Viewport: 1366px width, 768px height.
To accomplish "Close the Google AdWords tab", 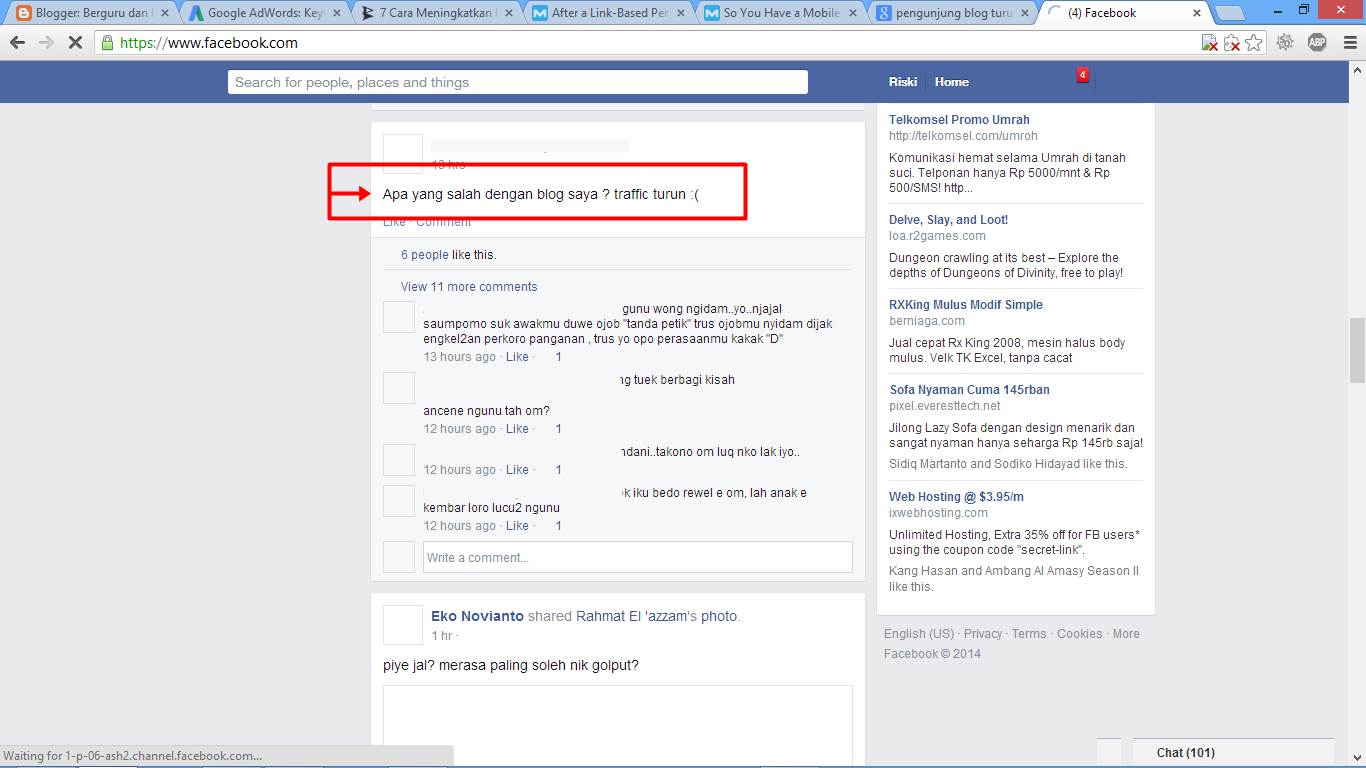I will (338, 13).
